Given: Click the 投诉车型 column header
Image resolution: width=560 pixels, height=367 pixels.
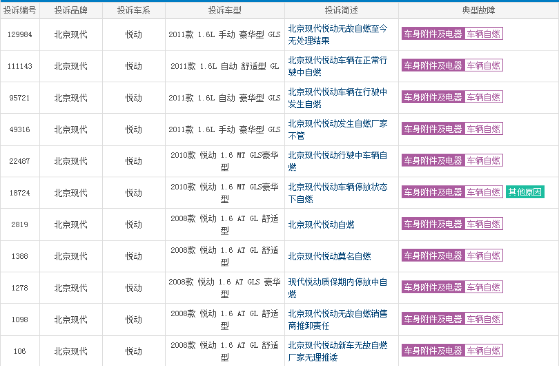Looking at the screenshot, I should click(225, 10).
